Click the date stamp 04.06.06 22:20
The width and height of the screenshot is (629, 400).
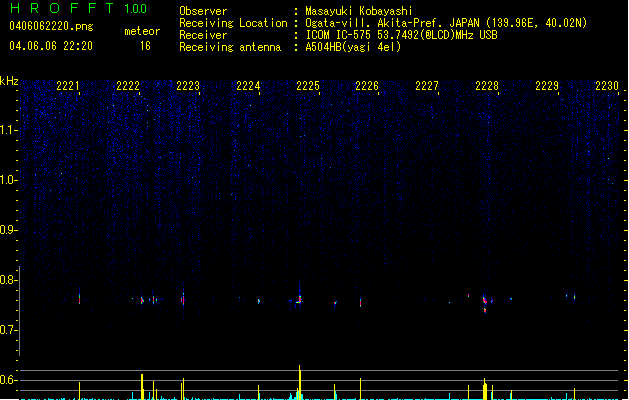coord(51,46)
